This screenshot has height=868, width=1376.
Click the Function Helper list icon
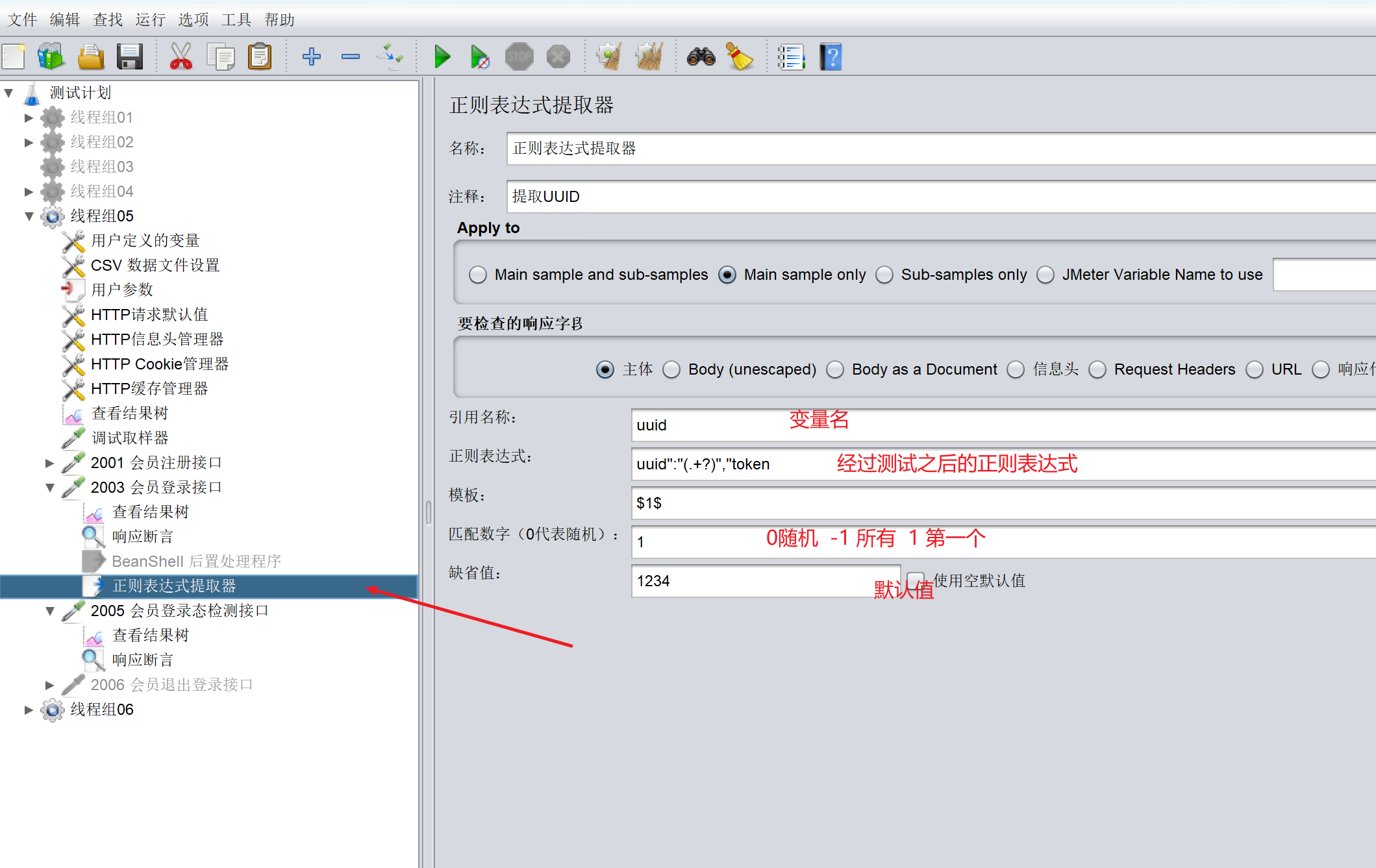(792, 57)
